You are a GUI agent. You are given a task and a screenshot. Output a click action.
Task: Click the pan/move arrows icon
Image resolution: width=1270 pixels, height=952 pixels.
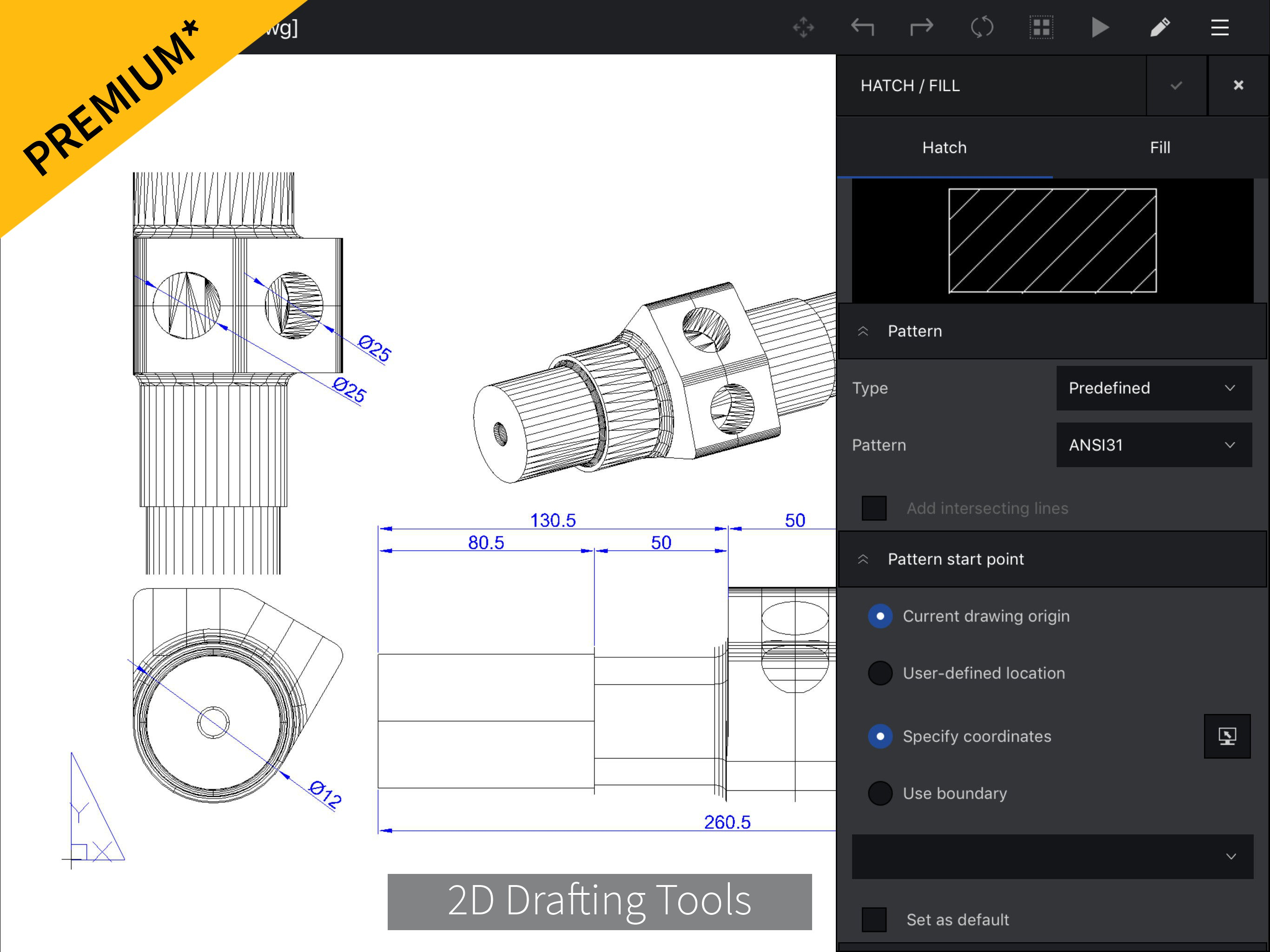[803, 27]
